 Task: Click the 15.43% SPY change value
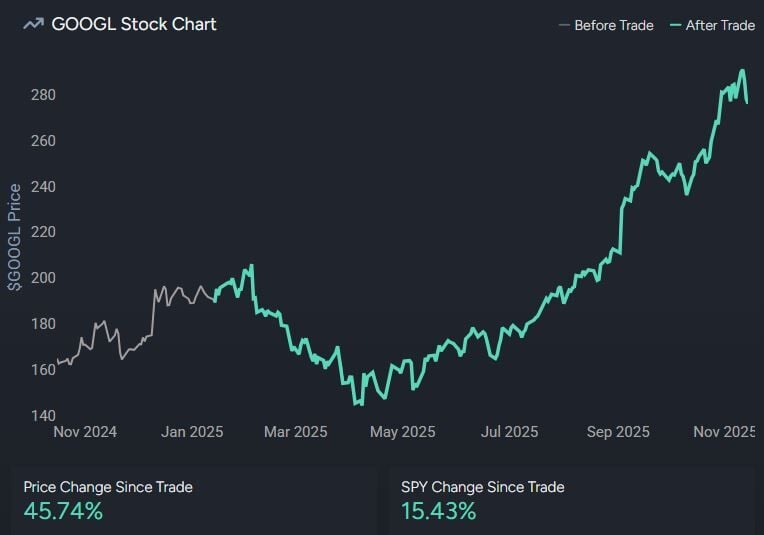[x=438, y=511]
